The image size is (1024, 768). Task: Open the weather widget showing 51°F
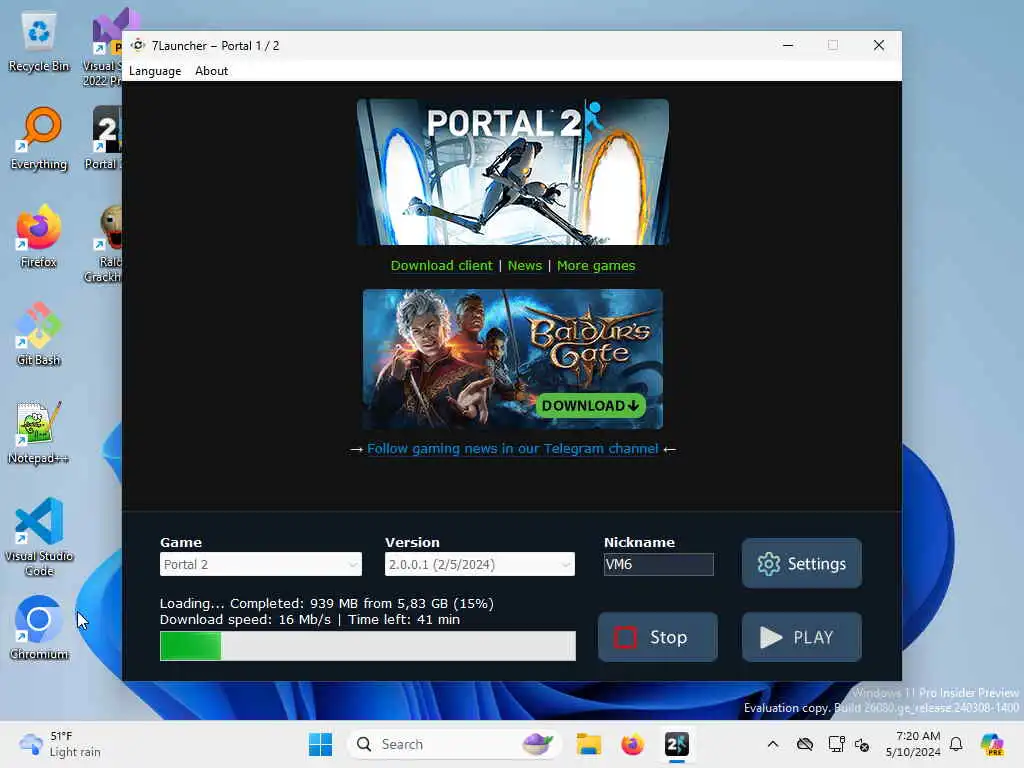(60, 744)
